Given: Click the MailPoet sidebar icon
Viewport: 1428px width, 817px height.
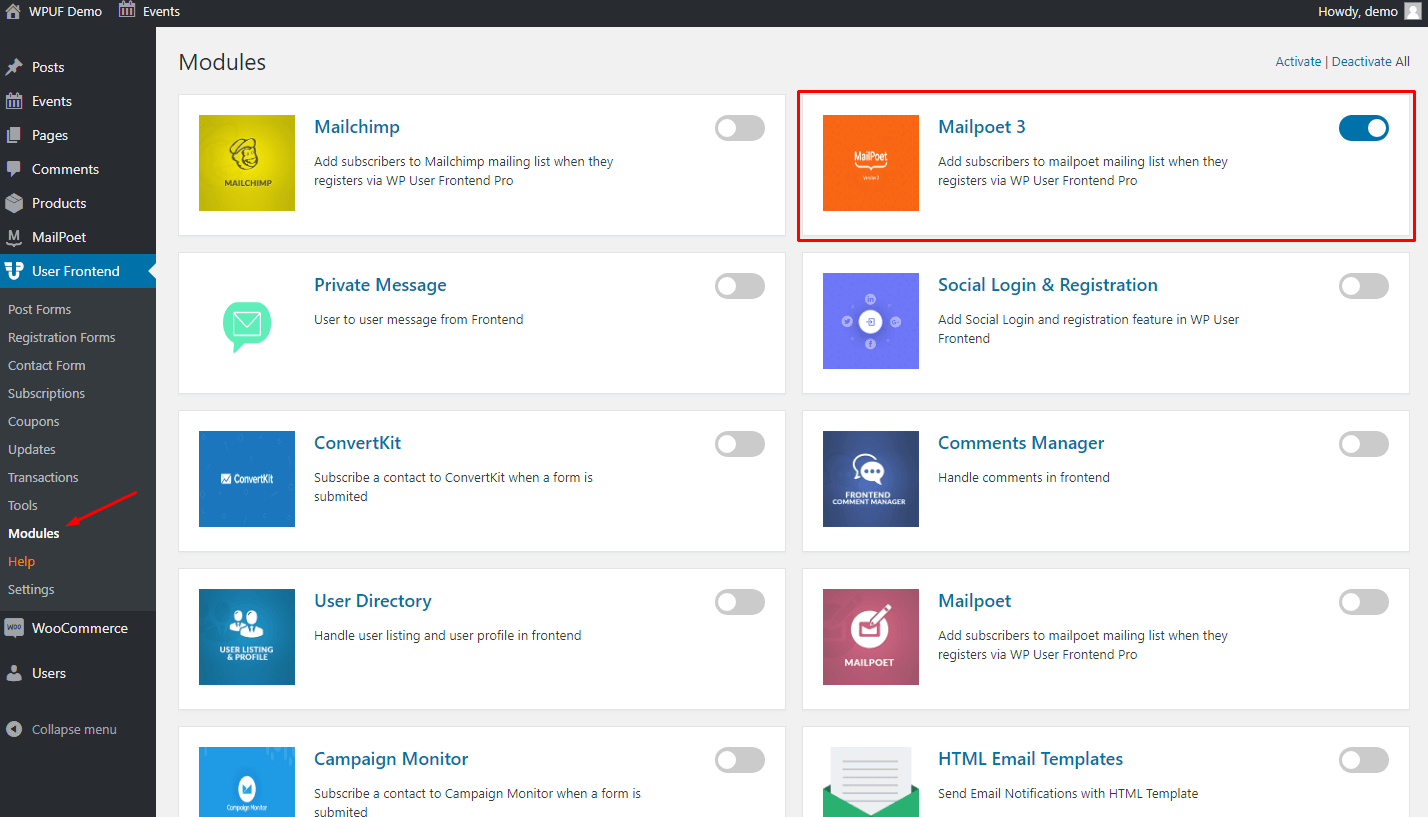Looking at the screenshot, I should [x=14, y=236].
